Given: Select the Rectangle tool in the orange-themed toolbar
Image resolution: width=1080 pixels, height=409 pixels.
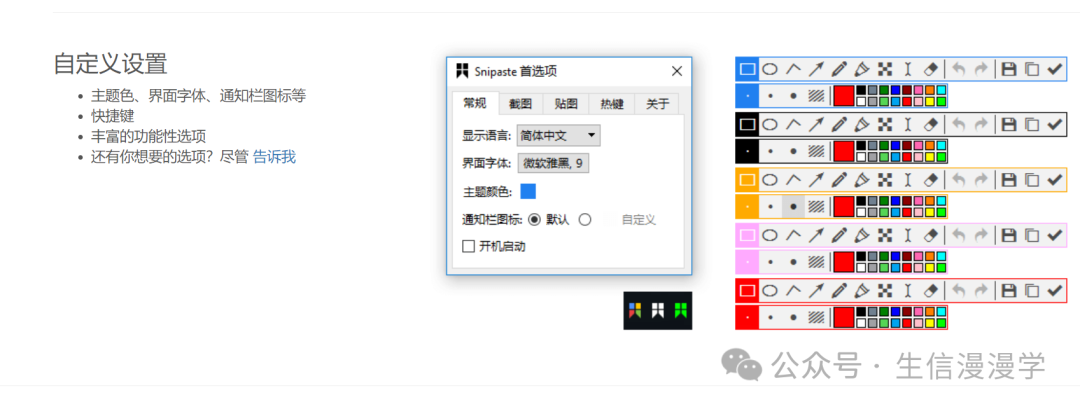Looking at the screenshot, I should coord(747,180).
